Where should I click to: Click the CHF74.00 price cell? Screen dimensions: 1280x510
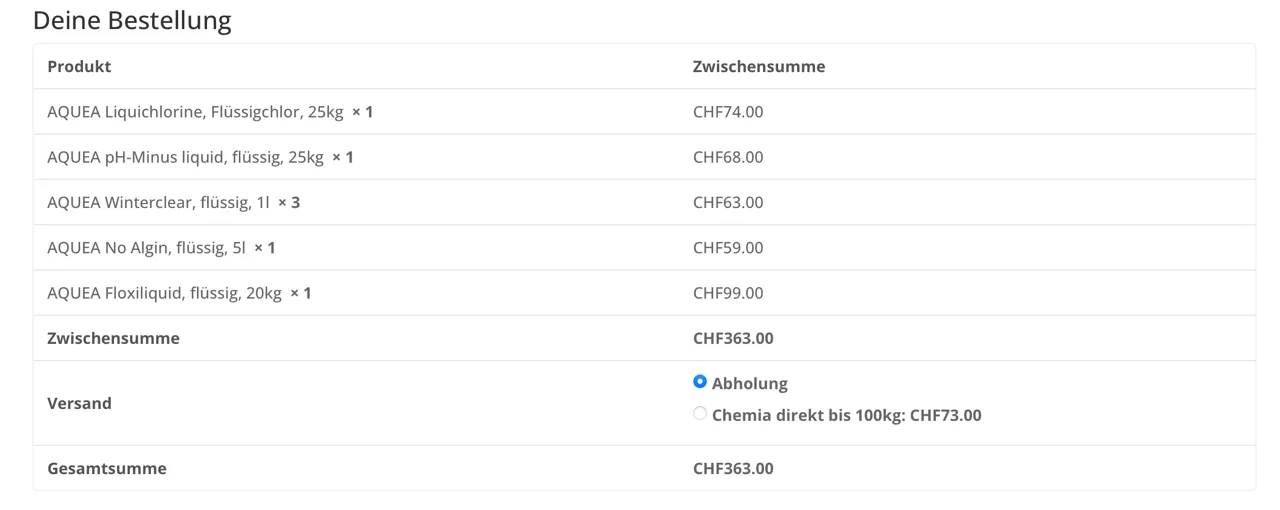click(x=728, y=112)
